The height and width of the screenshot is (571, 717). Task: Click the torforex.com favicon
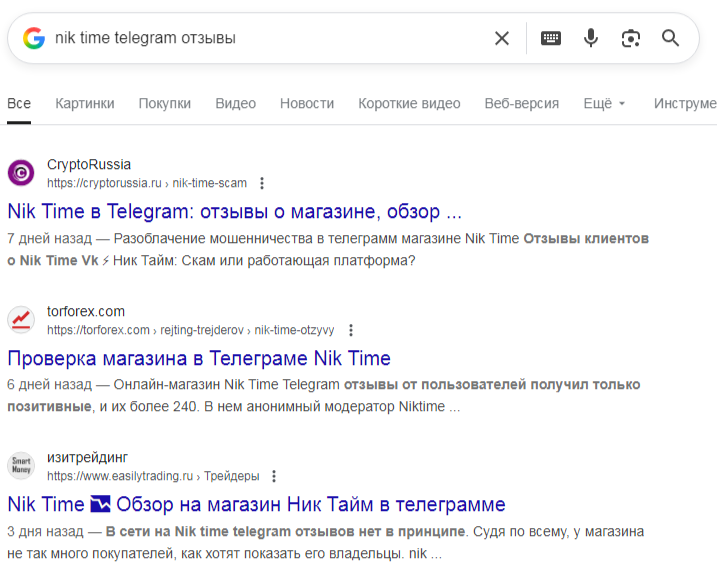21,320
